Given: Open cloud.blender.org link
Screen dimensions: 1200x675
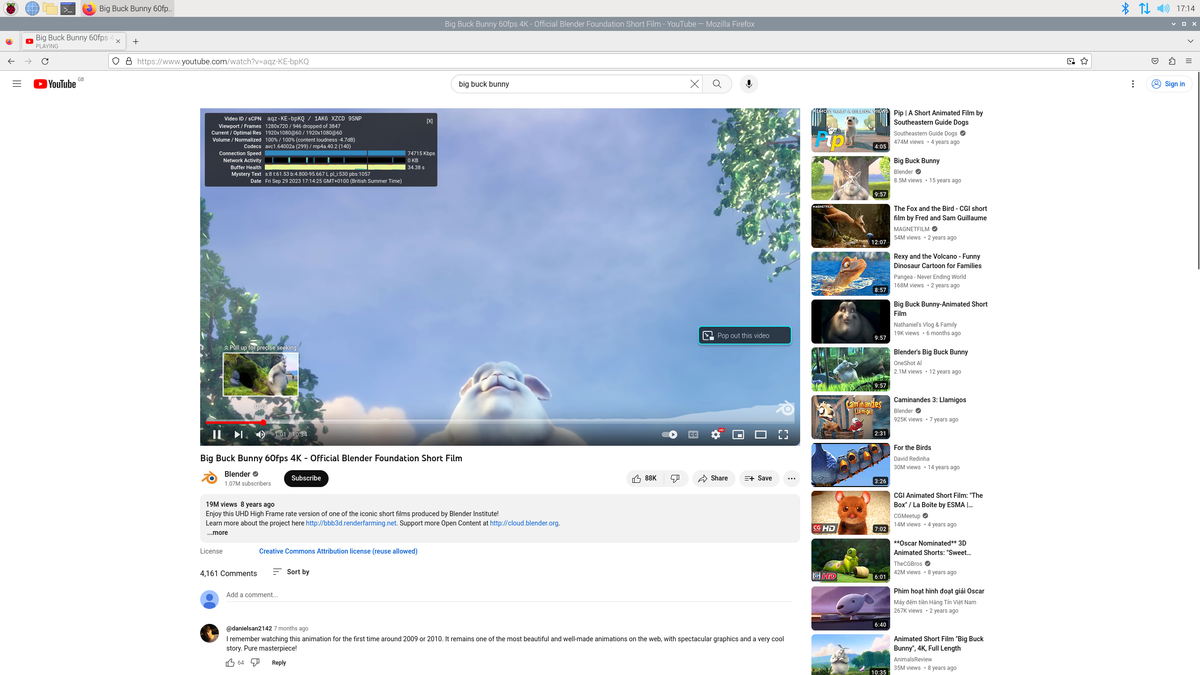Looking at the screenshot, I should (524, 523).
